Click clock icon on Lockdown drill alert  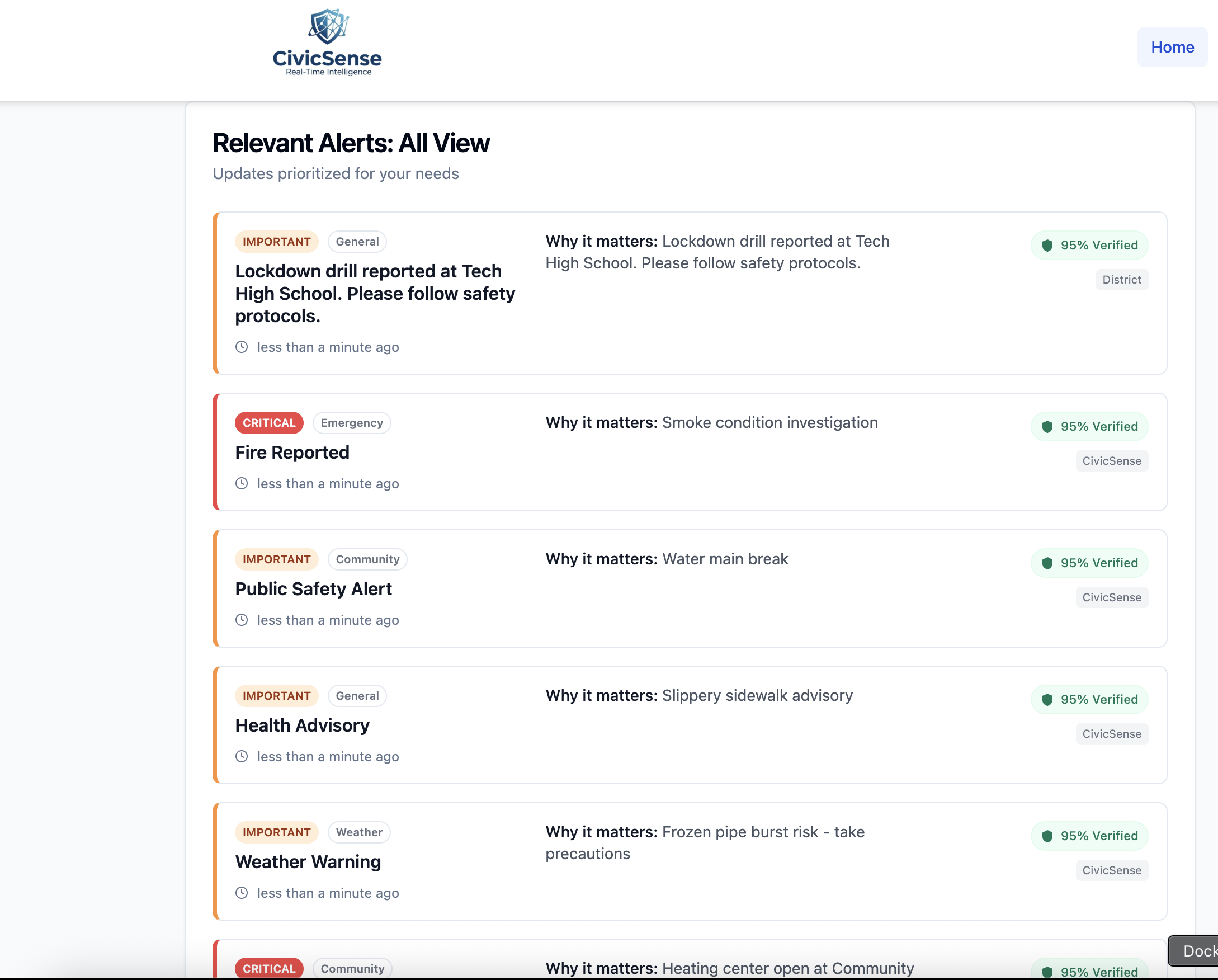click(242, 347)
